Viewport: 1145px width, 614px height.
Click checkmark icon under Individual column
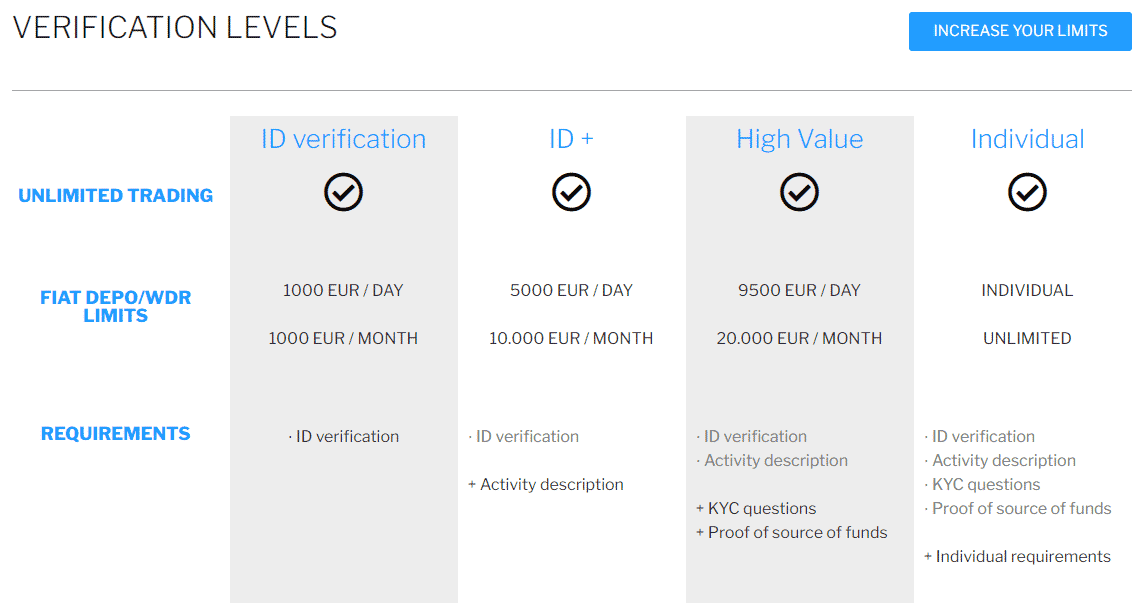1027,192
